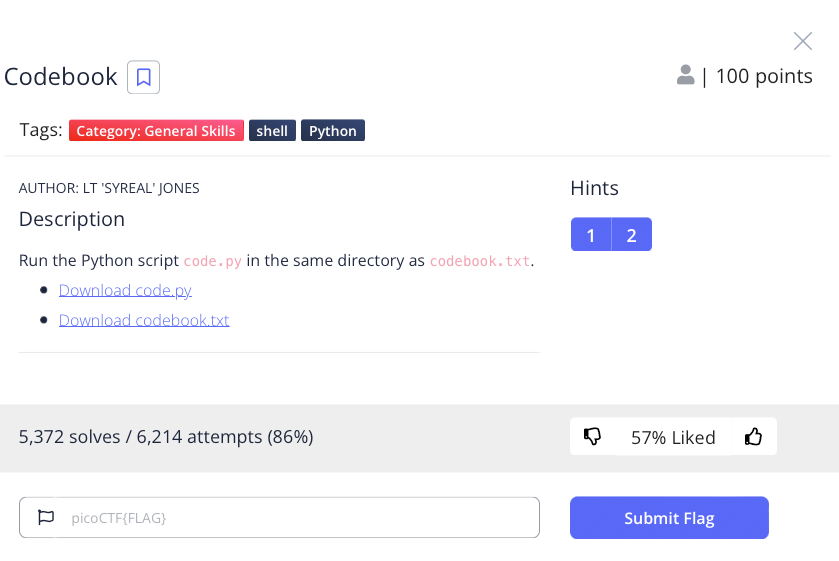Close the challenge dialog
Image resolution: width=839 pixels, height=561 pixels.
tap(803, 41)
